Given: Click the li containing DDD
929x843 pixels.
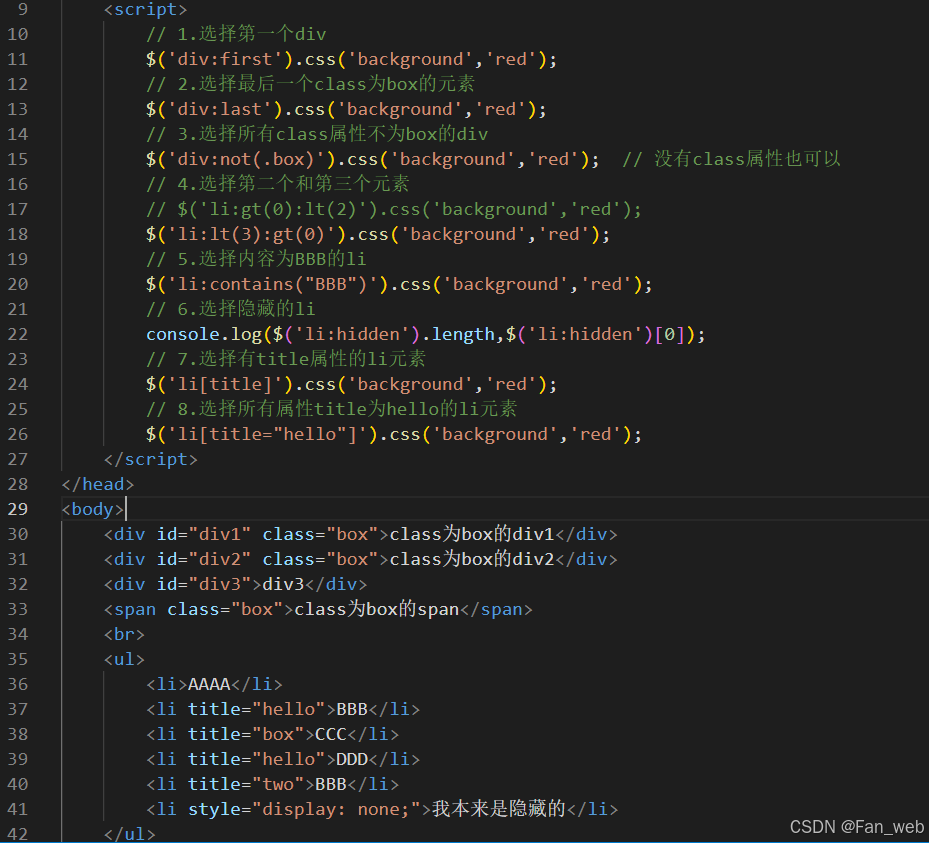Looking at the screenshot, I should pos(283,759).
